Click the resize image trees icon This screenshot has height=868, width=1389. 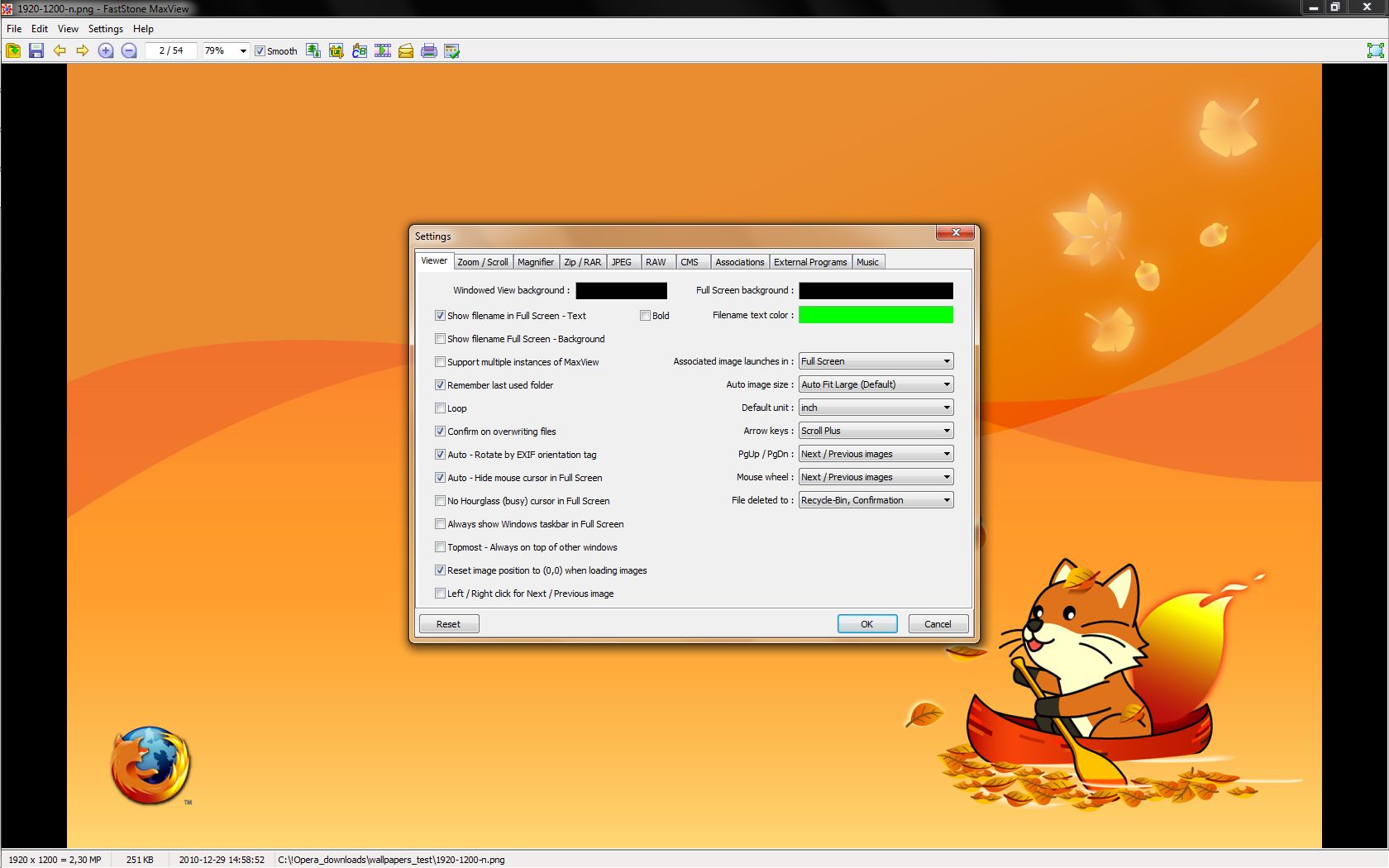click(x=313, y=50)
